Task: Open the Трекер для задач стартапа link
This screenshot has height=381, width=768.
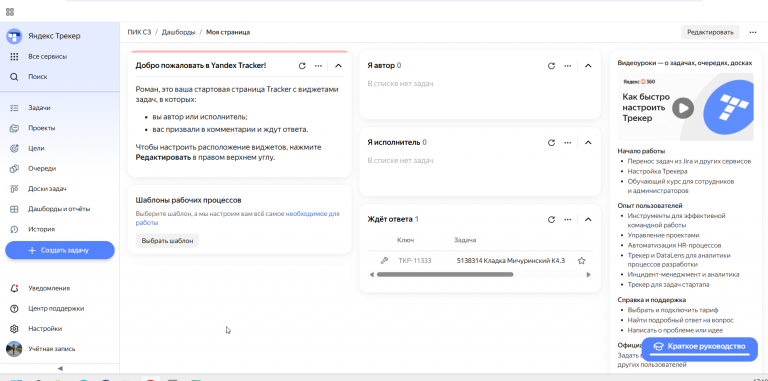Action: pos(668,285)
